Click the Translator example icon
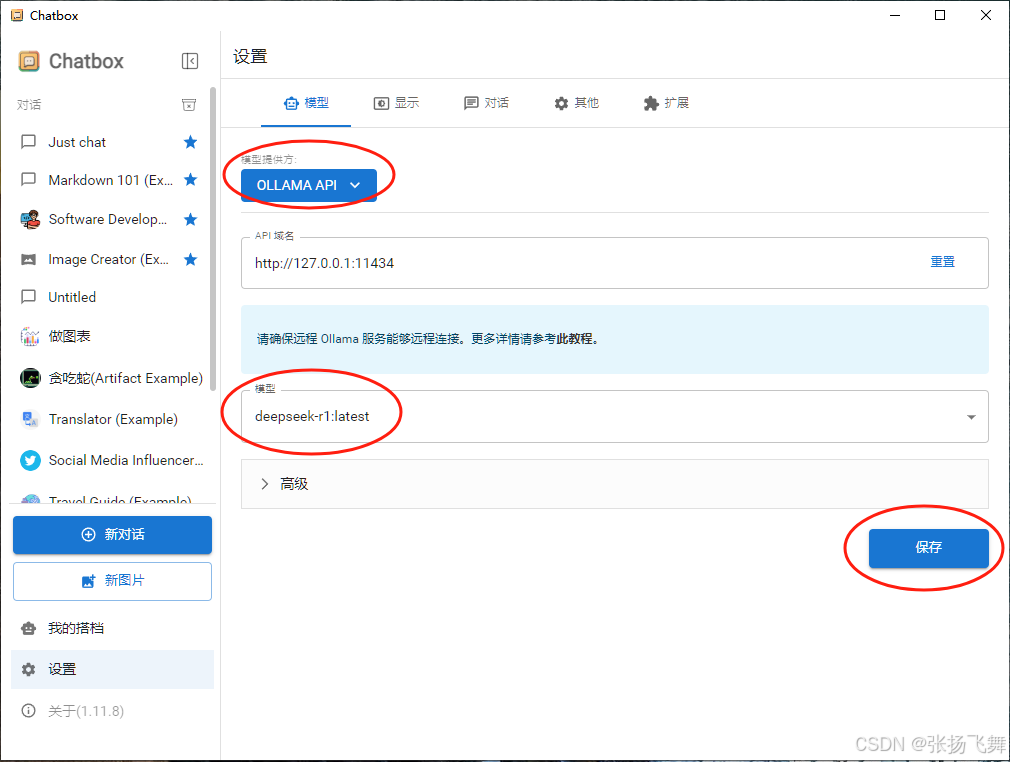Viewport: 1010px width, 762px height. [x=30, y=419]
